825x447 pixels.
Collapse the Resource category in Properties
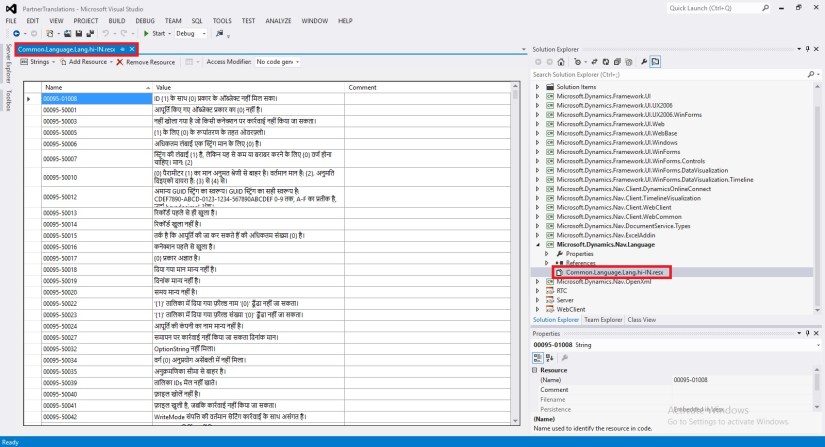pos(535,370)
